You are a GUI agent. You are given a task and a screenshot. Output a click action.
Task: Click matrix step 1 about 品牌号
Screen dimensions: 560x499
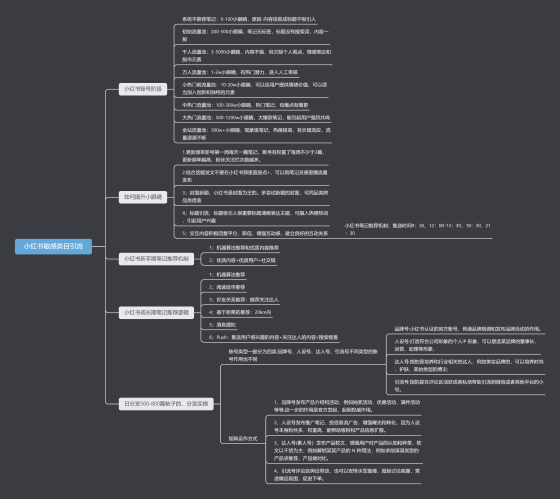(x=347, y=406)
